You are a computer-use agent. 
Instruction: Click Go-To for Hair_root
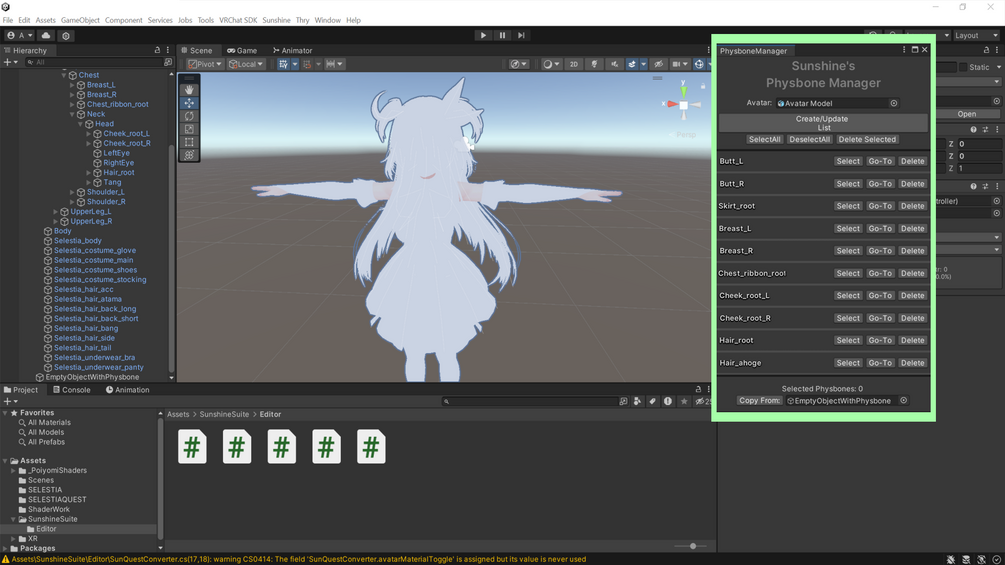[x=880, y=340]
